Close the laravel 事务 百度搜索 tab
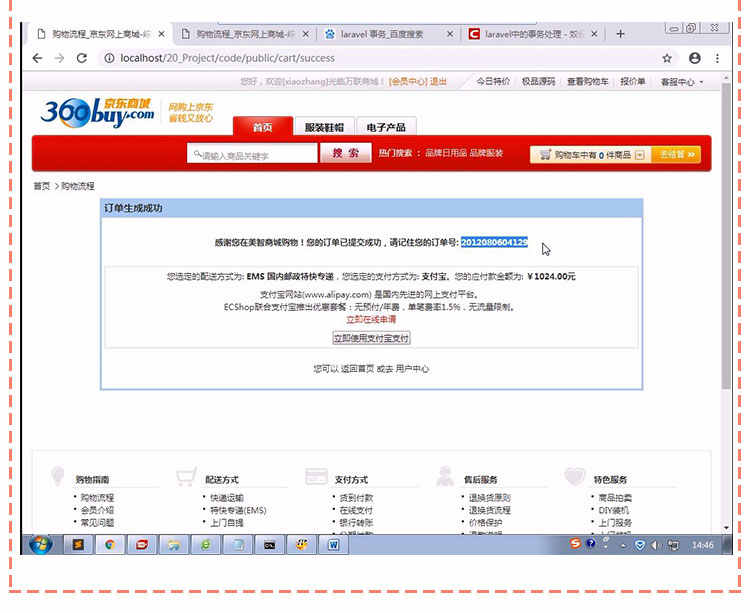Screen dimensions: 750x613 pos(450,34)
